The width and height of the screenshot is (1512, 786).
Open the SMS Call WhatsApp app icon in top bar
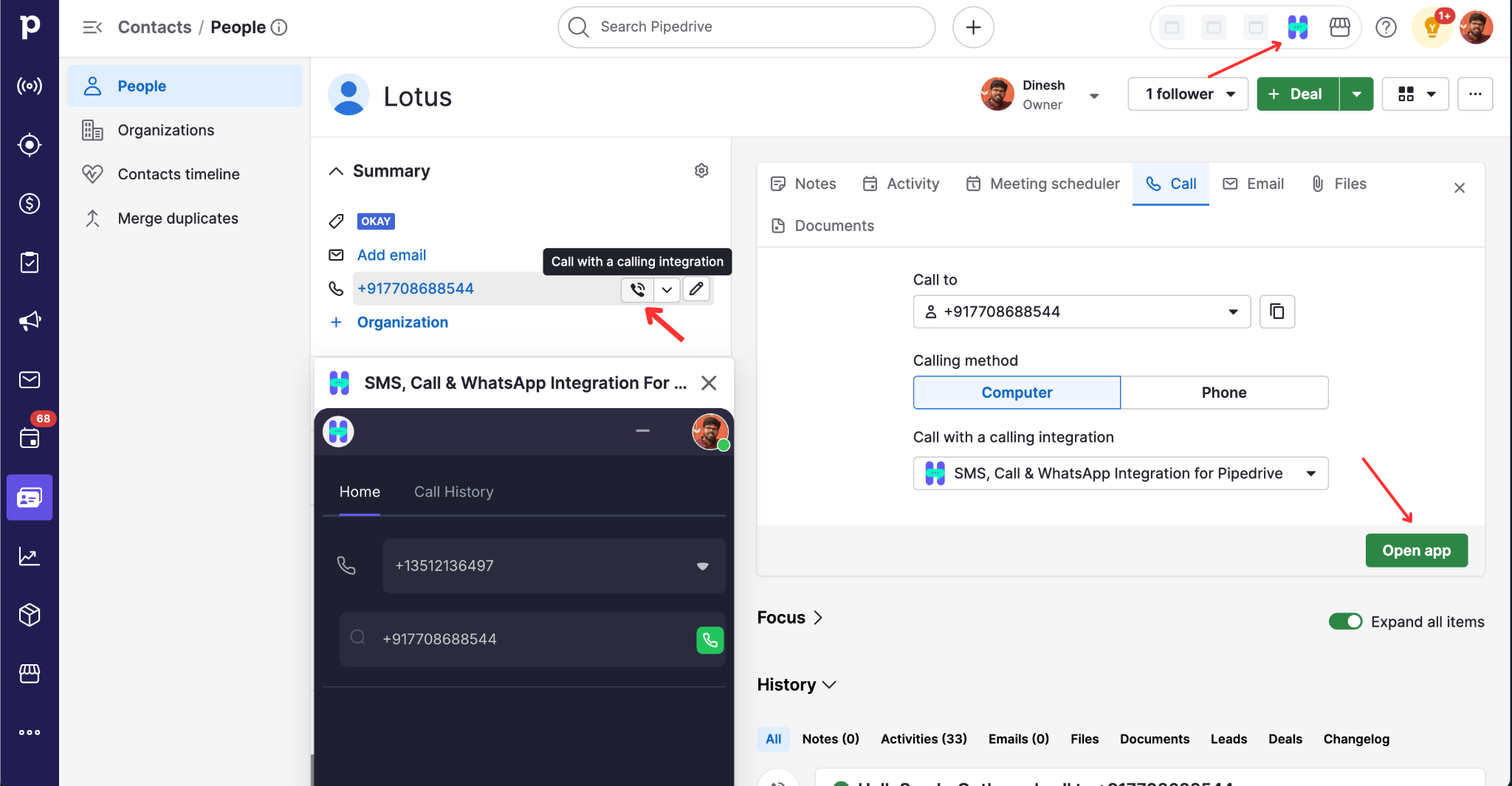(1298, 28)
